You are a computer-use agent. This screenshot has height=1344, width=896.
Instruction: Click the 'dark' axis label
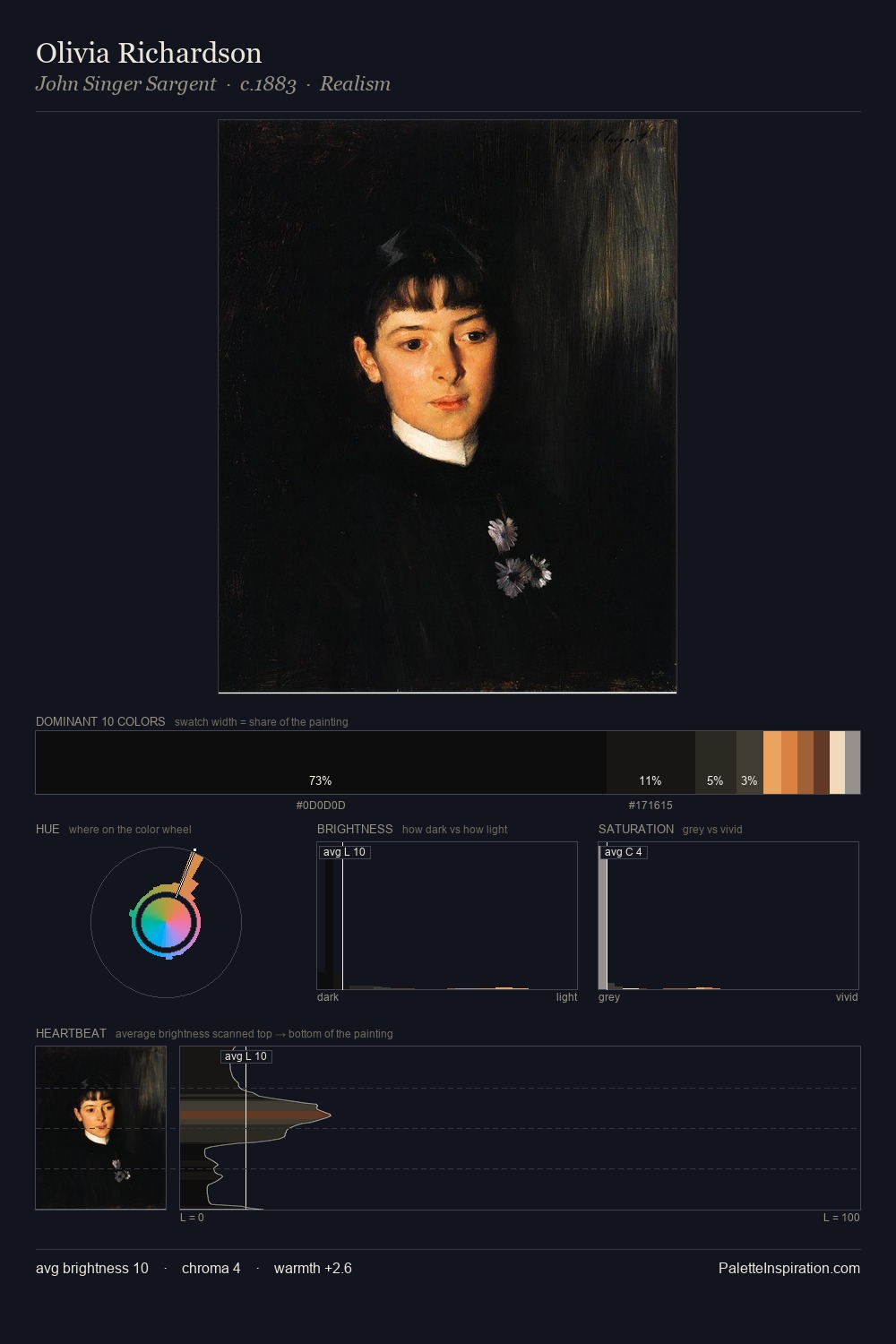328,997
